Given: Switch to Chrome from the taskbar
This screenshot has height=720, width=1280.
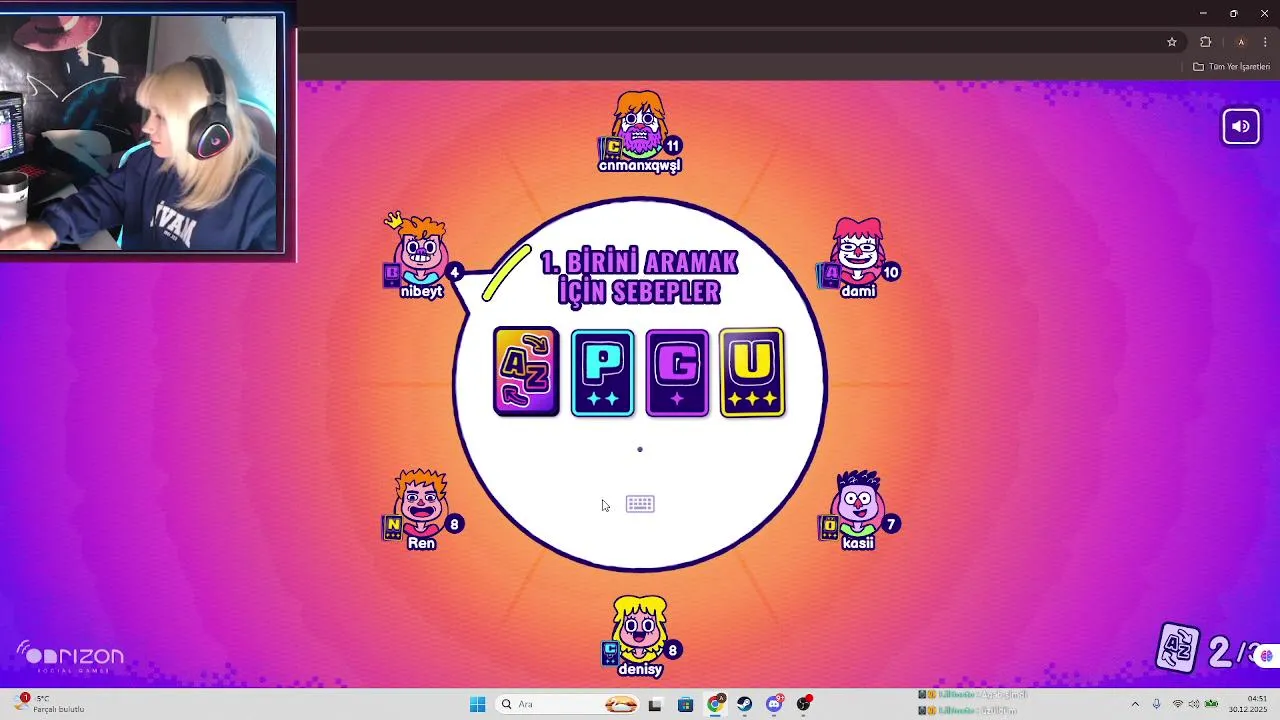Looking at the screenshot, I should click(x=715, y=705).
